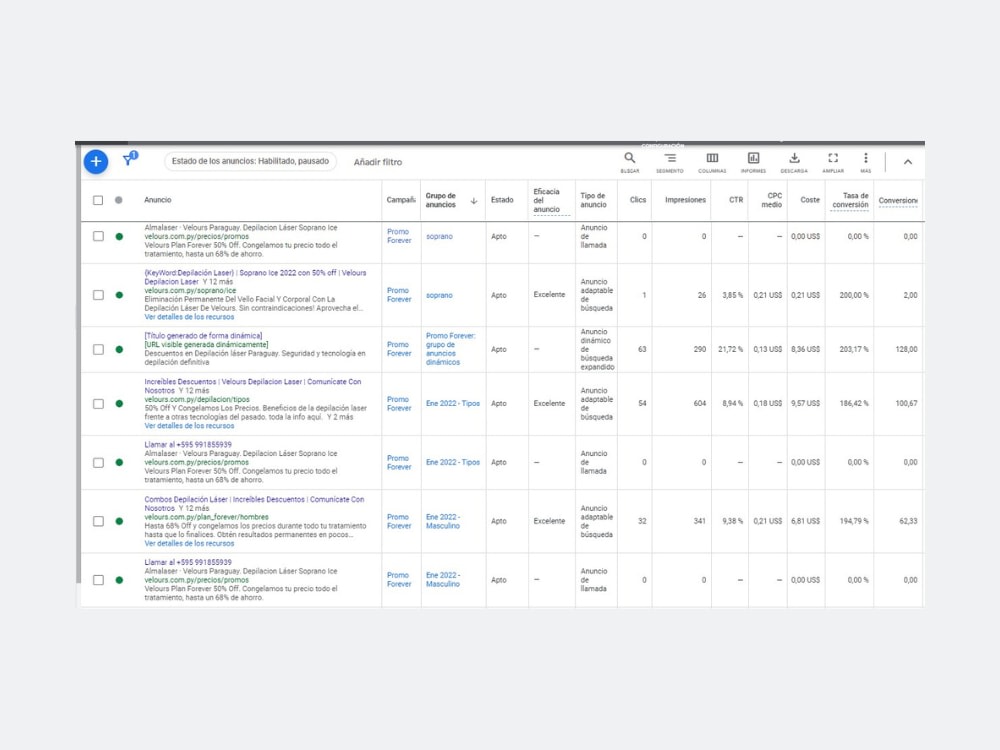The image size is (1000, 750).
Task: Open status dot dropdown for Increíbles Descuentos ad
Action: [x=119, y=404]
